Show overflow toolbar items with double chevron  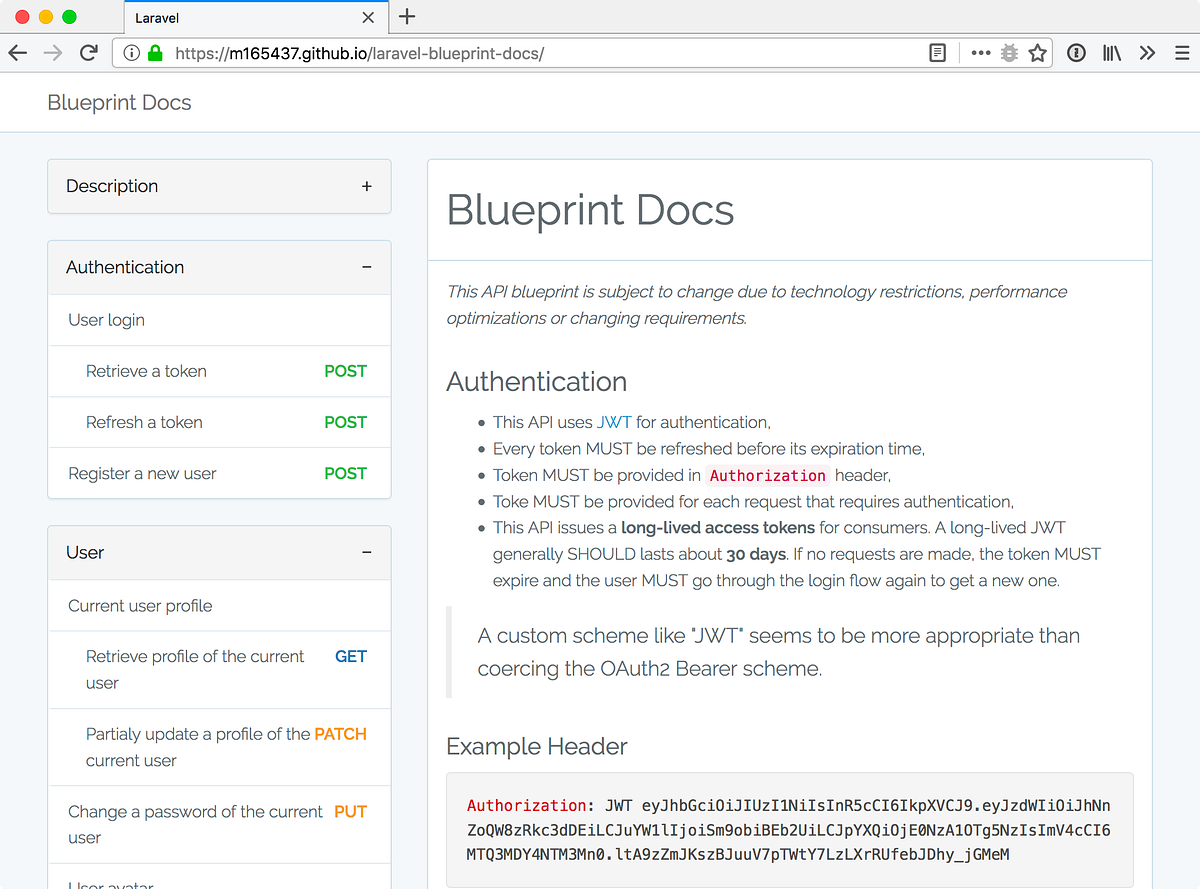(x=1147, y=53)
